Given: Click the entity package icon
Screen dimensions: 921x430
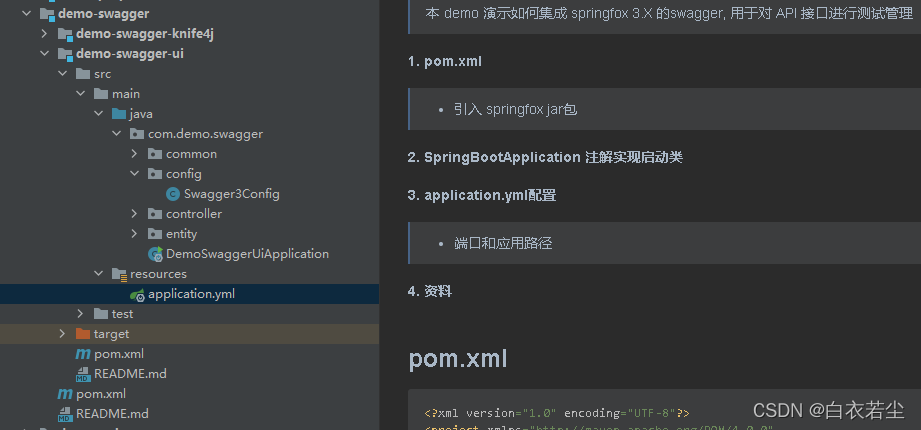Looking at the screenshot, I should (155, 233).
